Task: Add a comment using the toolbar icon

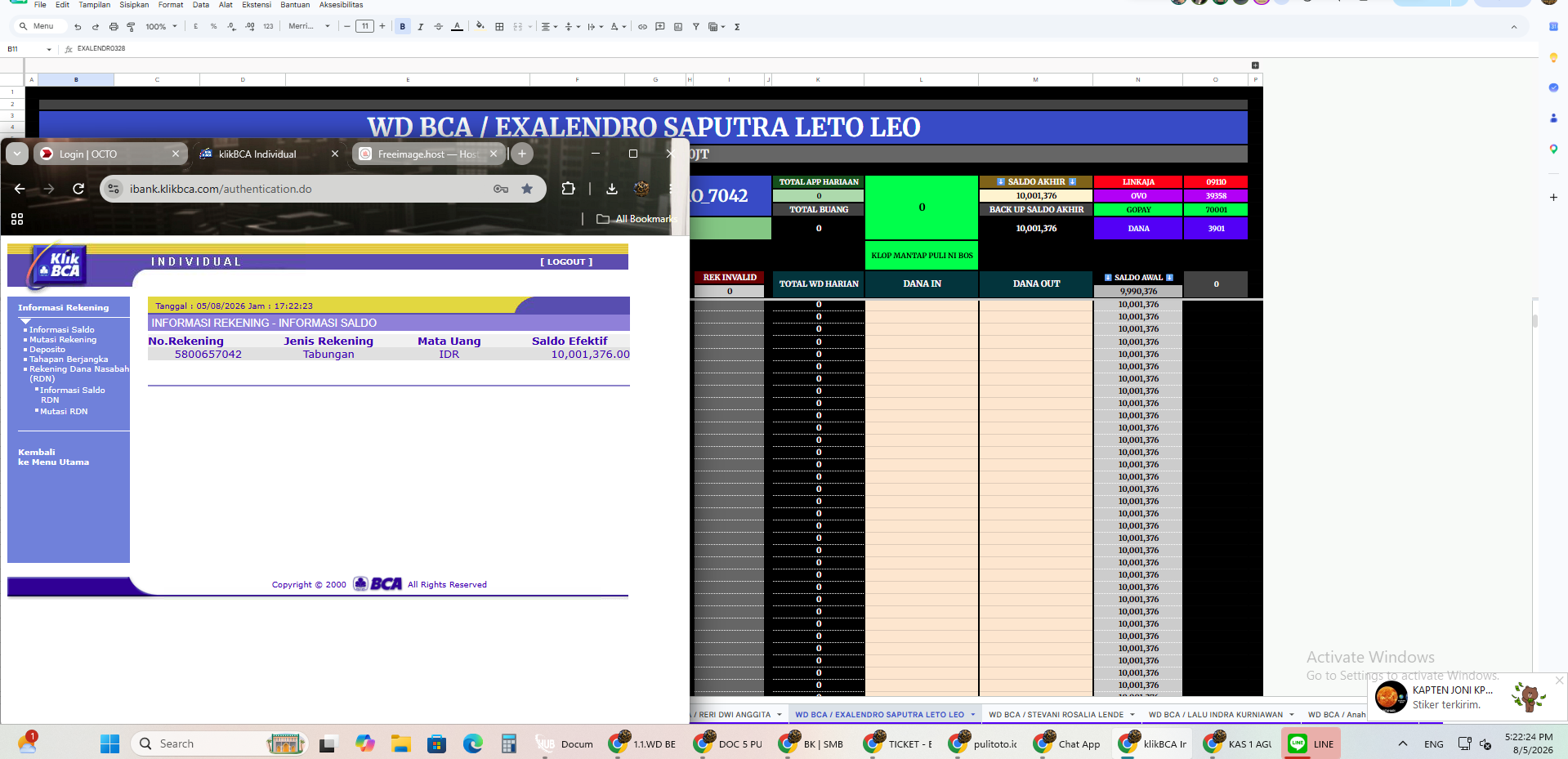Action: tap(660, 27)
